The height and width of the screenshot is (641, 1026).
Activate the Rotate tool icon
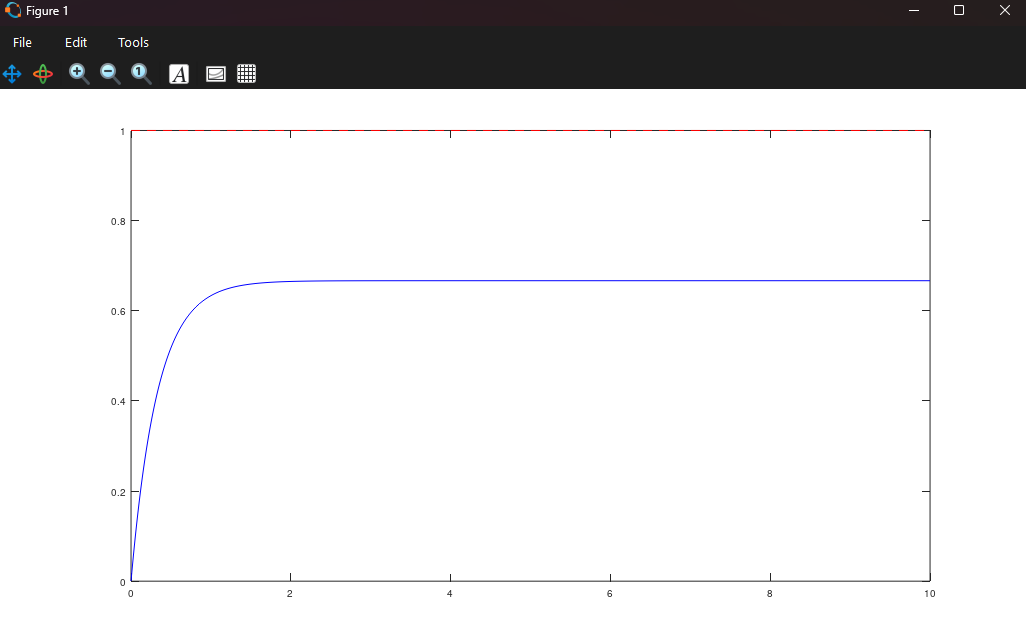pyautogui.click(x=43, y=74)
